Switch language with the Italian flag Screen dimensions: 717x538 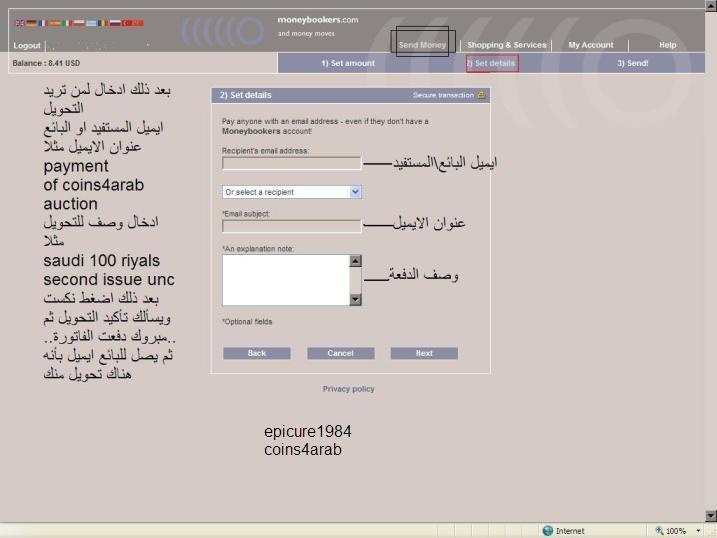pyautogui.click(x=67, y=23)
